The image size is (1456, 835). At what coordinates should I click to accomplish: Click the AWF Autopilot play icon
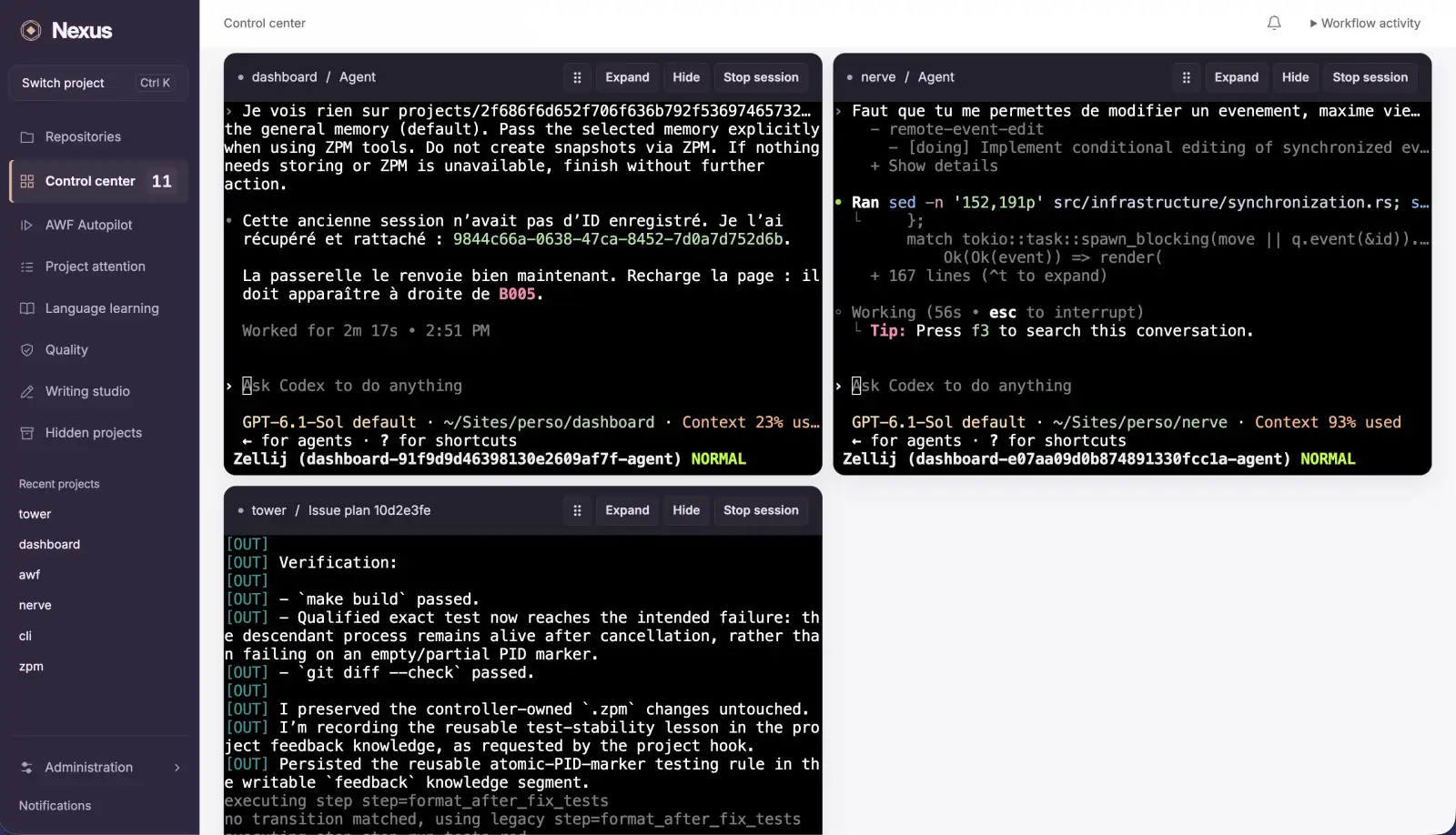pyautogui.click(x=27, y=225)
